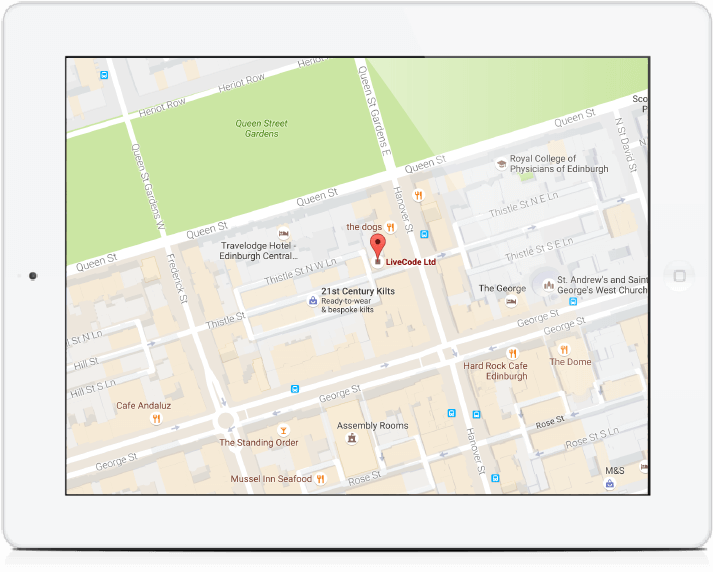Select The George hotel icon
The height and width of the screenshot is (572, 713).
513,301
